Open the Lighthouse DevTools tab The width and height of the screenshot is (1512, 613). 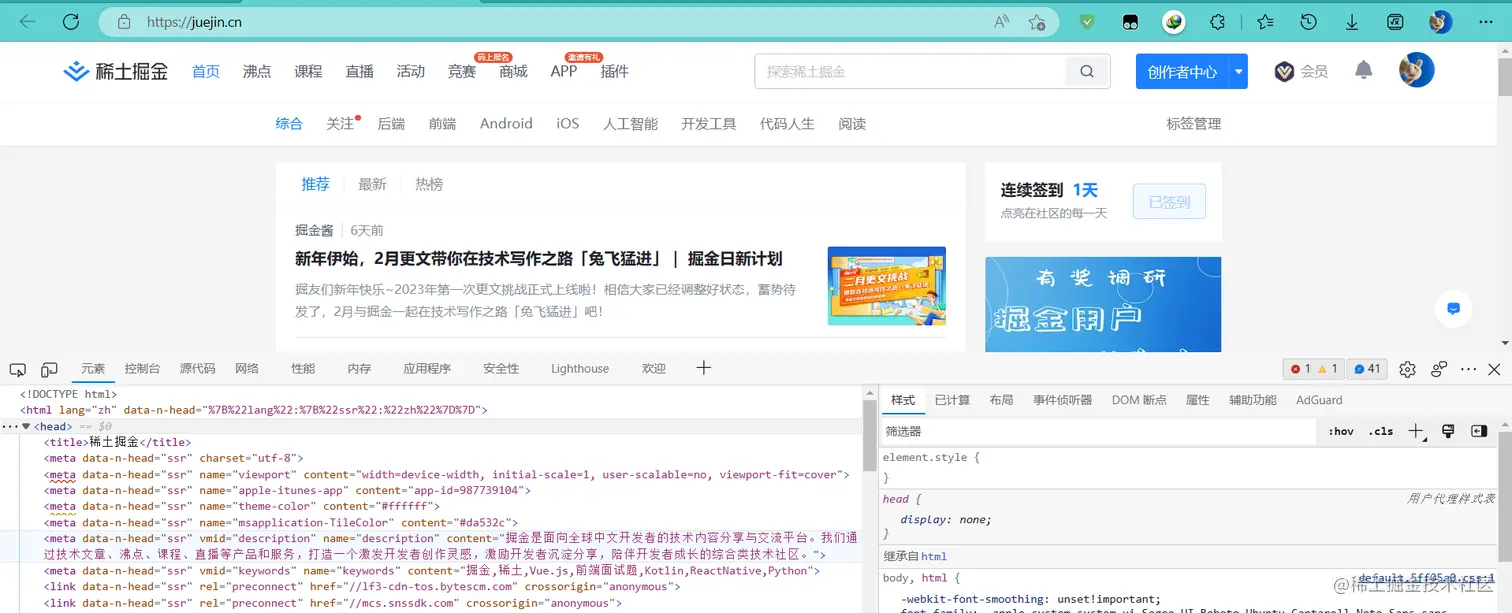coord(580,369)
